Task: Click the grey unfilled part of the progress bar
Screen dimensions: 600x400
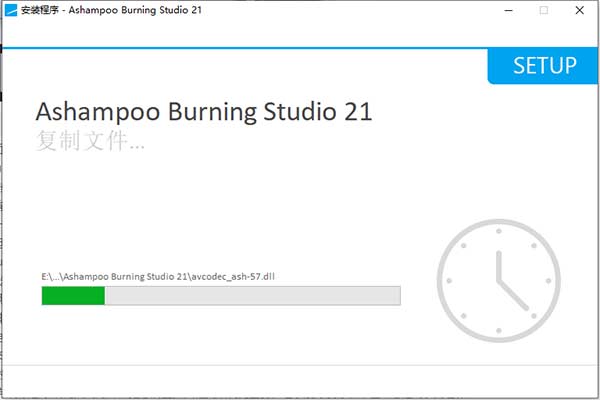Action: (x=252, y=295)
